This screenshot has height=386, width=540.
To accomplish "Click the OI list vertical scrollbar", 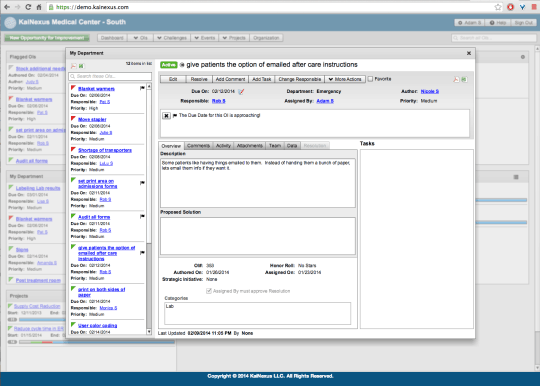I will click(x=149, y=208).
